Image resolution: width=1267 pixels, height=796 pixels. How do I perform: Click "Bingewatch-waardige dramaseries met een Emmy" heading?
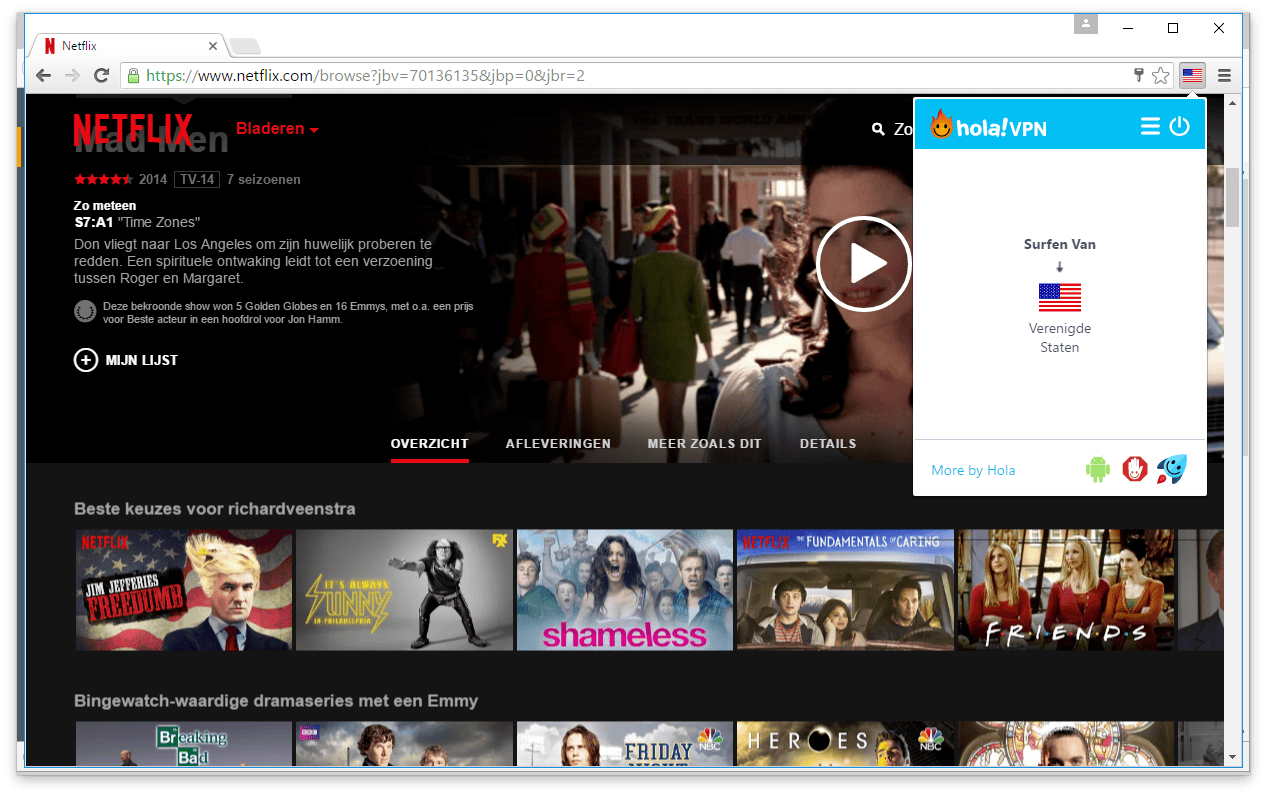pyautogui.click(x=276, y=701)
